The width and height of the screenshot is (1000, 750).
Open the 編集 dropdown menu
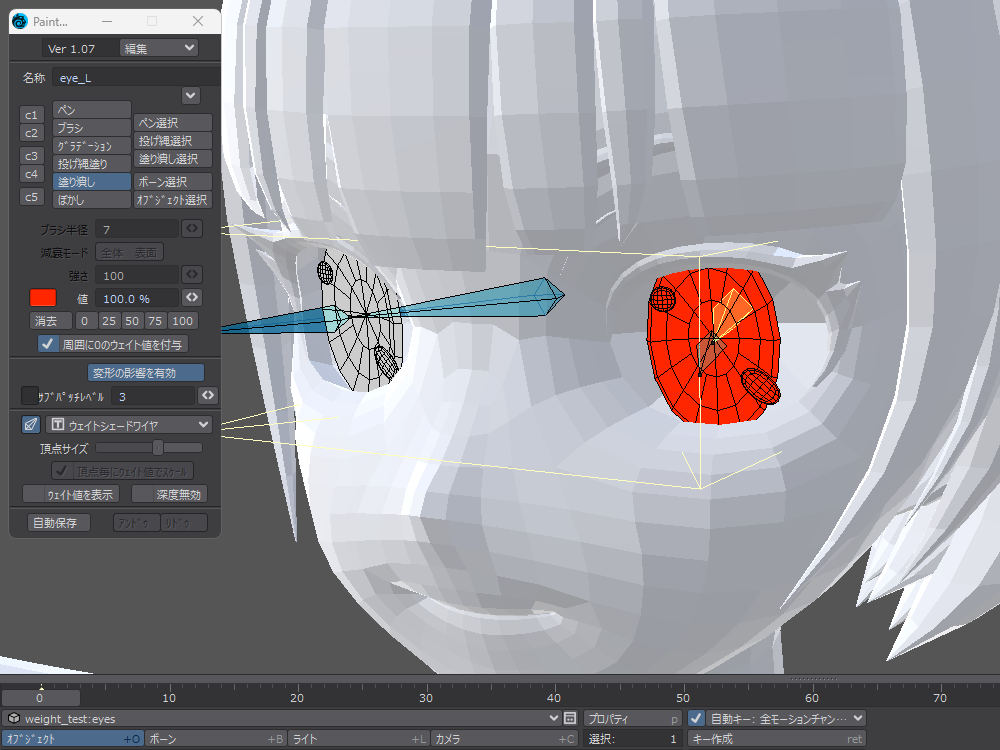(159, 48)
